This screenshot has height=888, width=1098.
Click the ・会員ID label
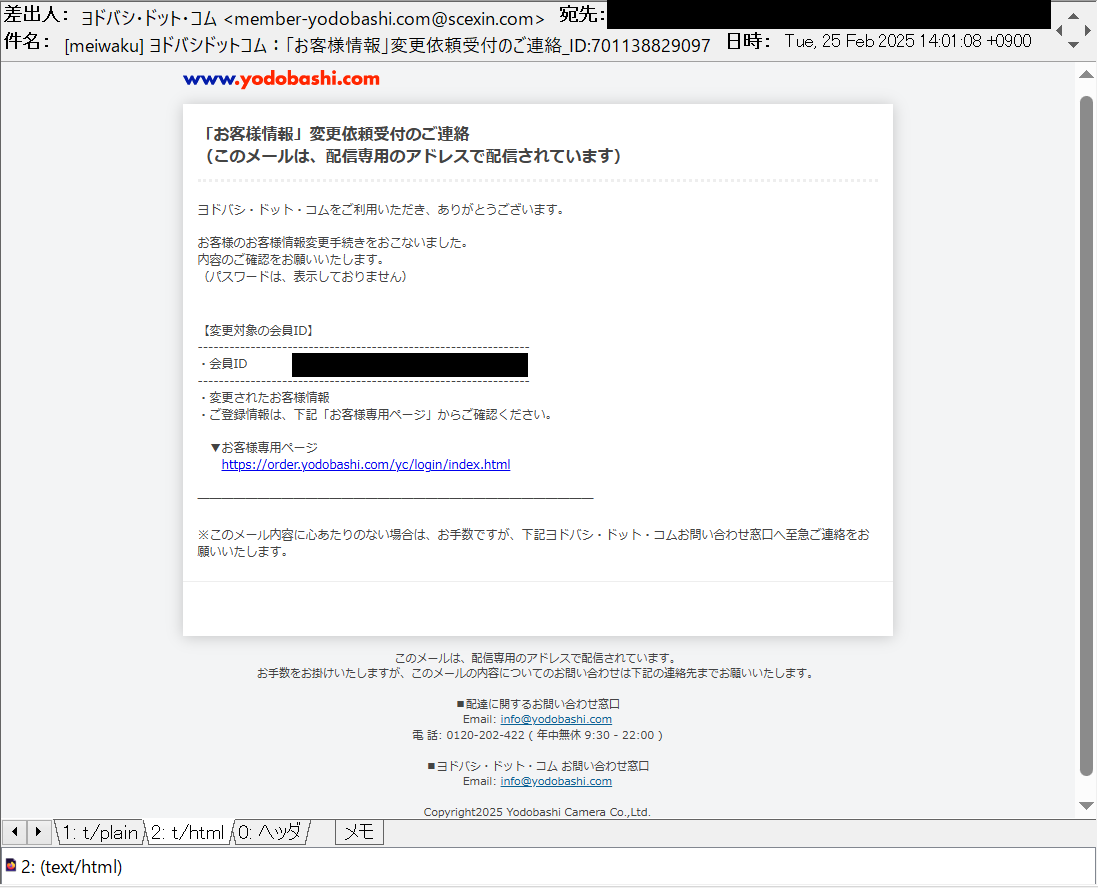click(x=223, y=364)
